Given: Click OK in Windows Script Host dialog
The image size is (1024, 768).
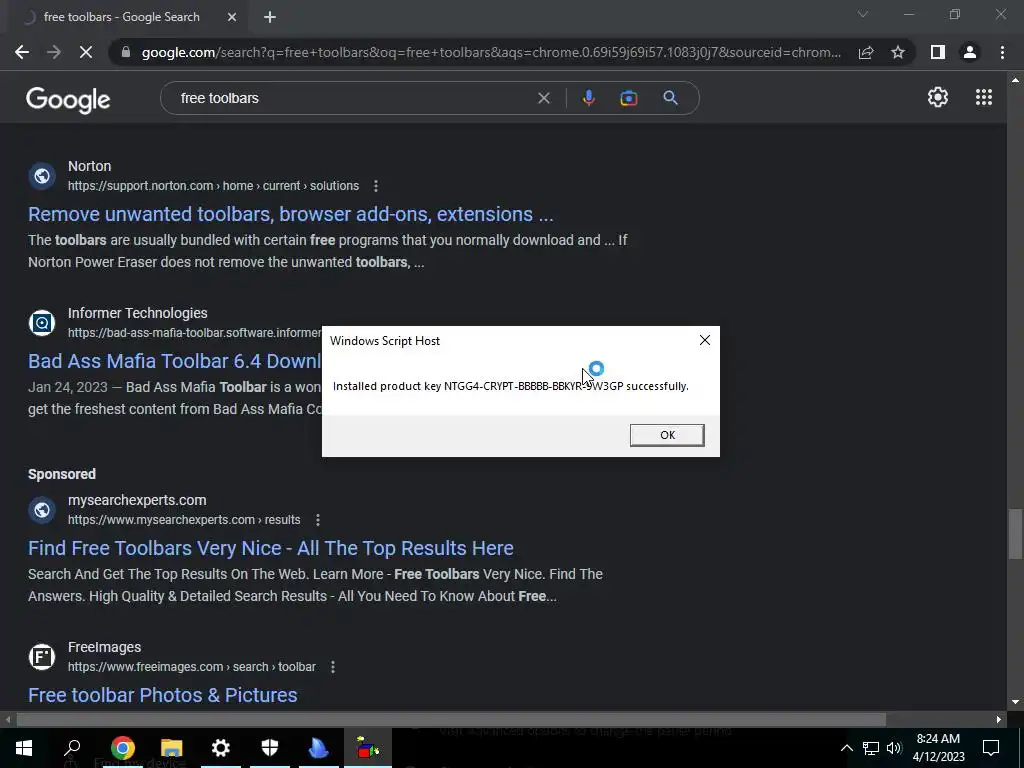Looking at the screenshot, I should [x=667, y=435].
